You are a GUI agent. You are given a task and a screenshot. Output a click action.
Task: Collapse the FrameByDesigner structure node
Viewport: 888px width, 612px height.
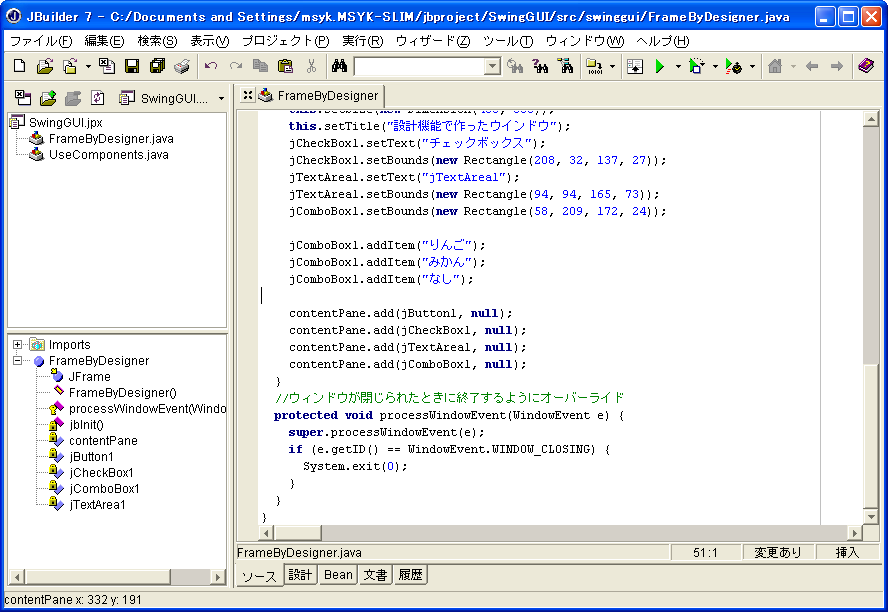[x=18, y=361]
